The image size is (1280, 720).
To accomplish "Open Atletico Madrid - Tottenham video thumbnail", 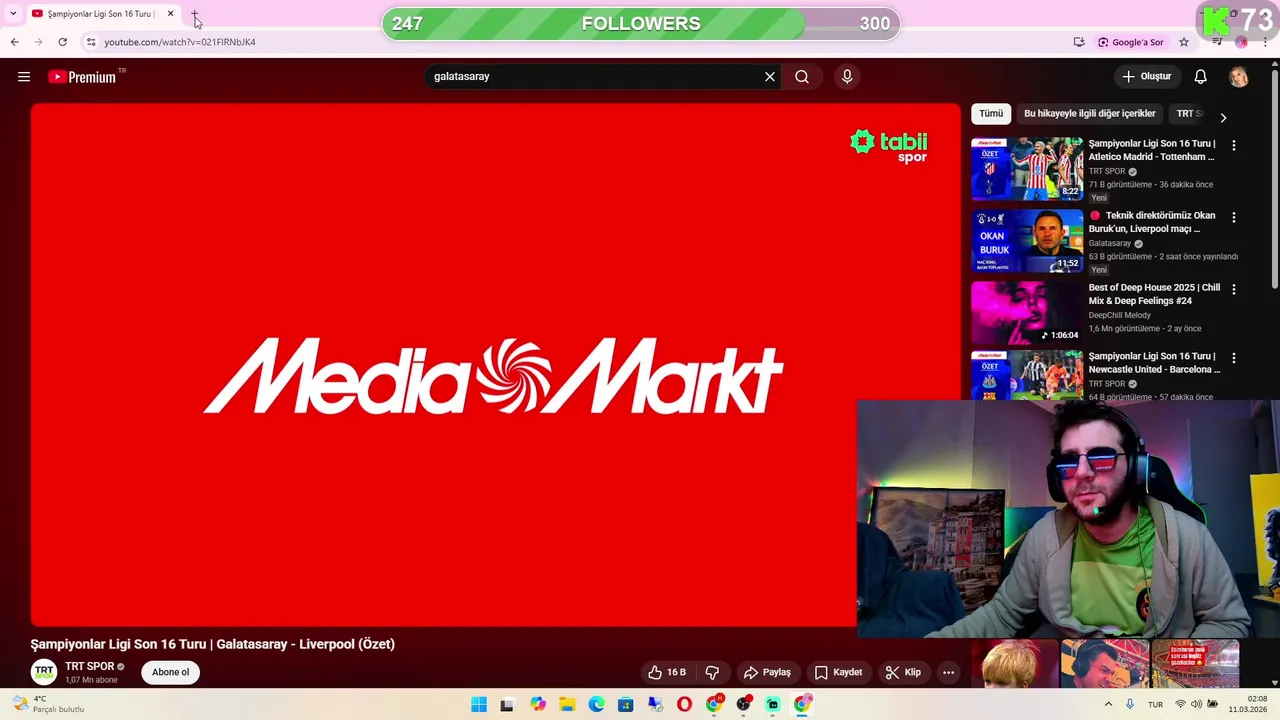I will pos(1027,169).
